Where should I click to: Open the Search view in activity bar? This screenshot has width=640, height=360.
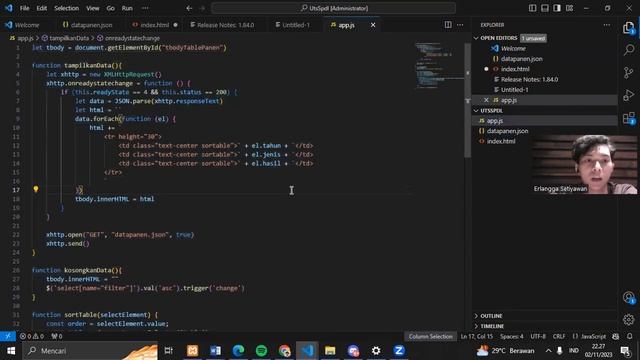tap(629, 50)
